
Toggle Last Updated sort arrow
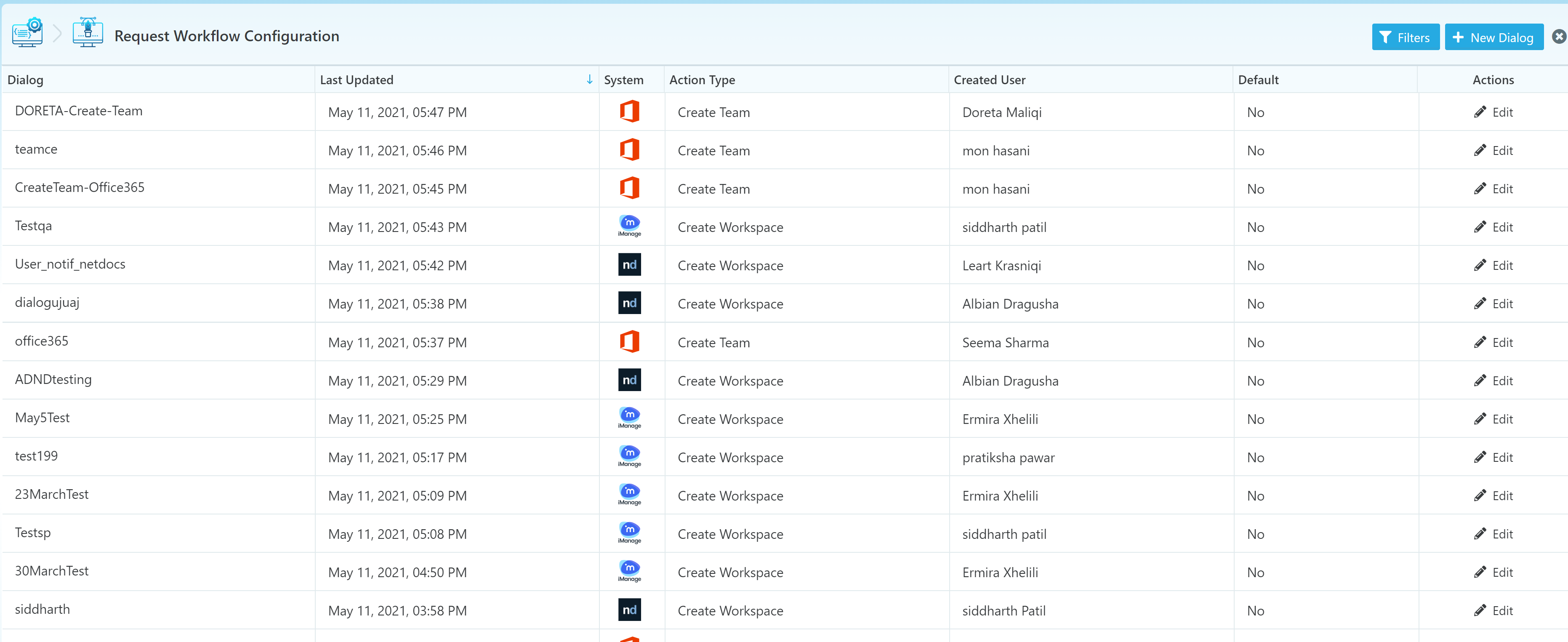tap(589, 80)
